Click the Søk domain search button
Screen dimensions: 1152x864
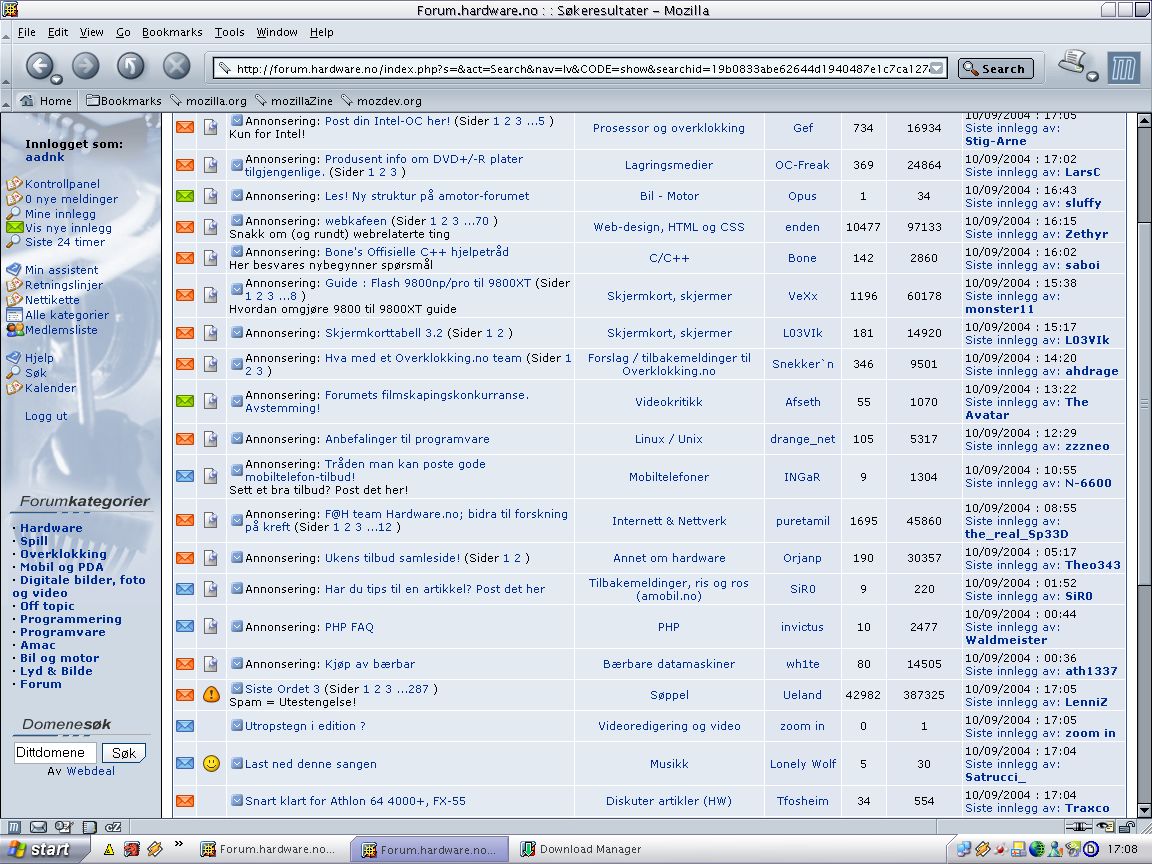point(123,753)
